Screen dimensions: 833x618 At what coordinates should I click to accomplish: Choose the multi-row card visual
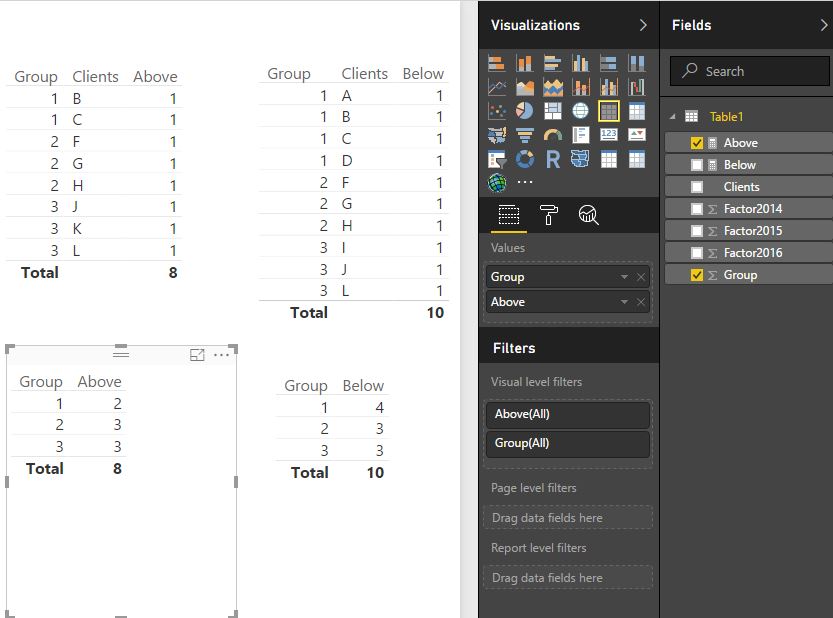[x=581, y=135]
